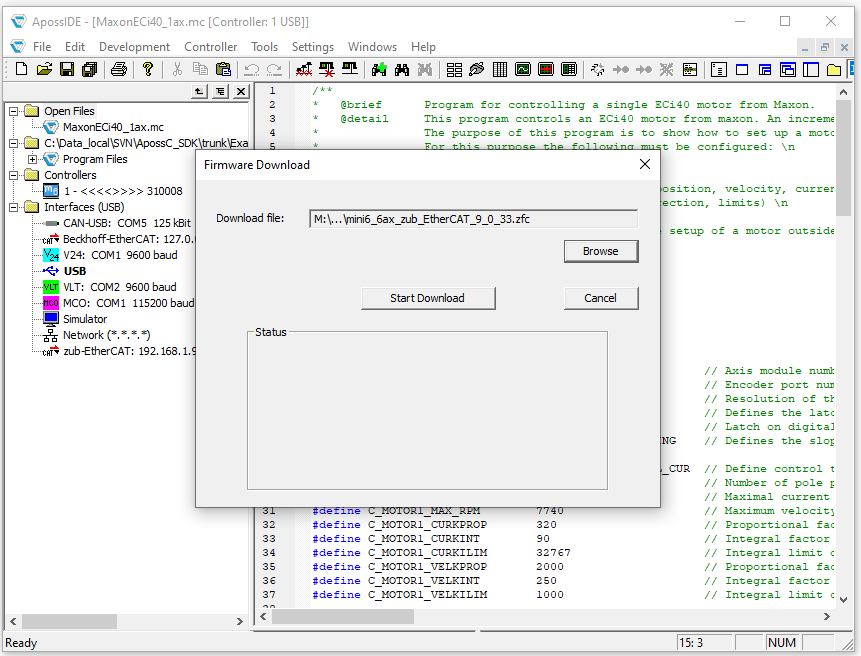
Task: Click the project panel indent-list button
Action: pos(220,91)
